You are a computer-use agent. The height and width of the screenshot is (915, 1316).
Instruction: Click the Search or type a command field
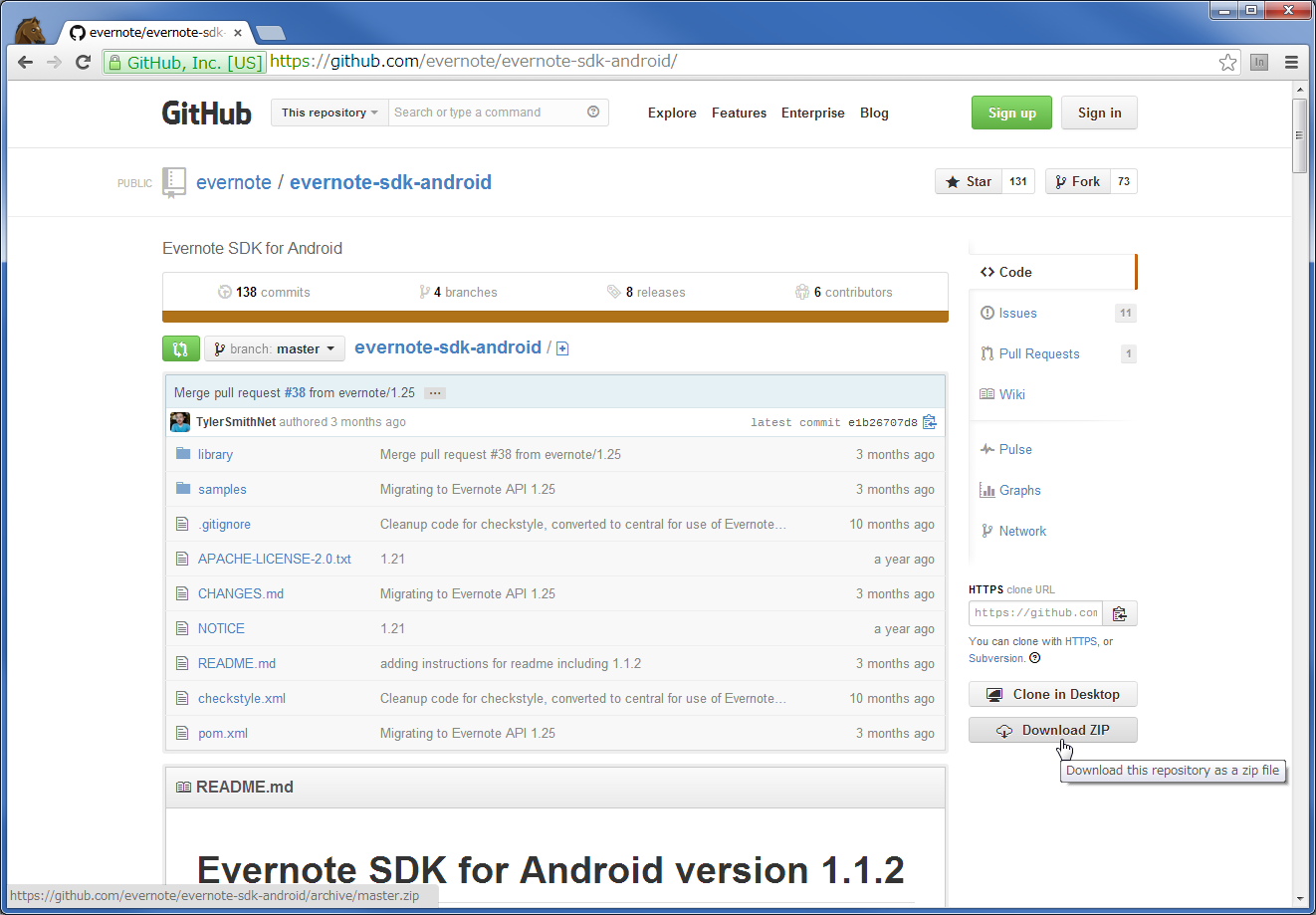coord(498,113)
